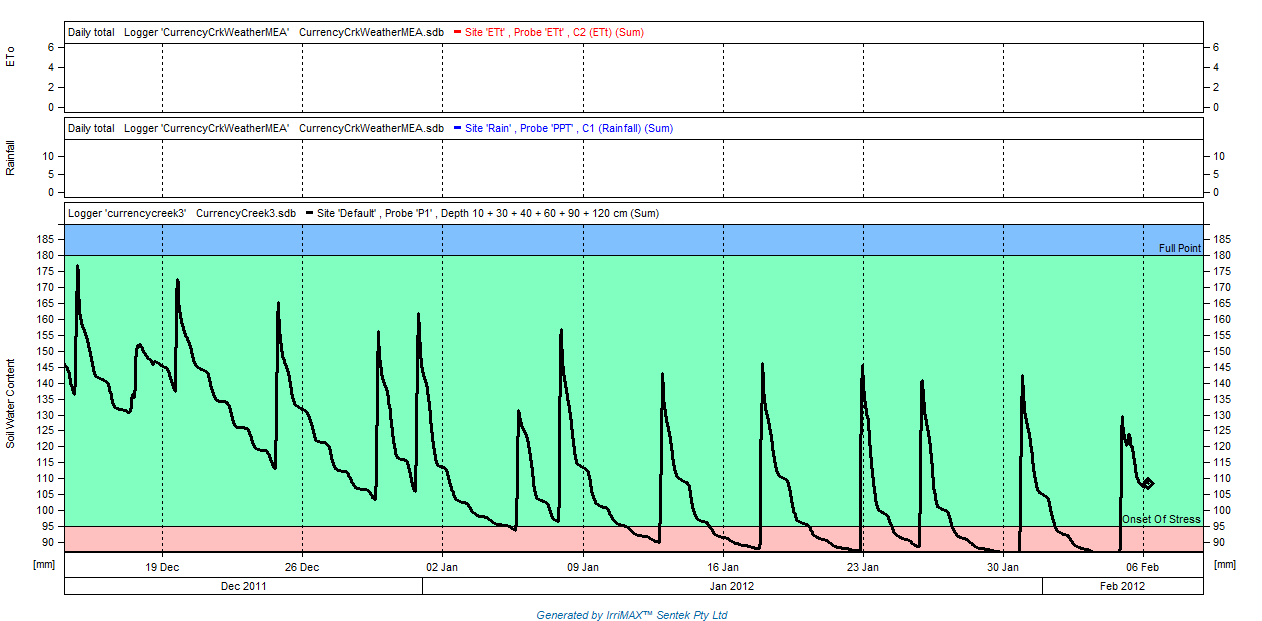Select the diamond marker at curve end
This screenshot has width=1262, height=621.
[x=1148, y=483]
